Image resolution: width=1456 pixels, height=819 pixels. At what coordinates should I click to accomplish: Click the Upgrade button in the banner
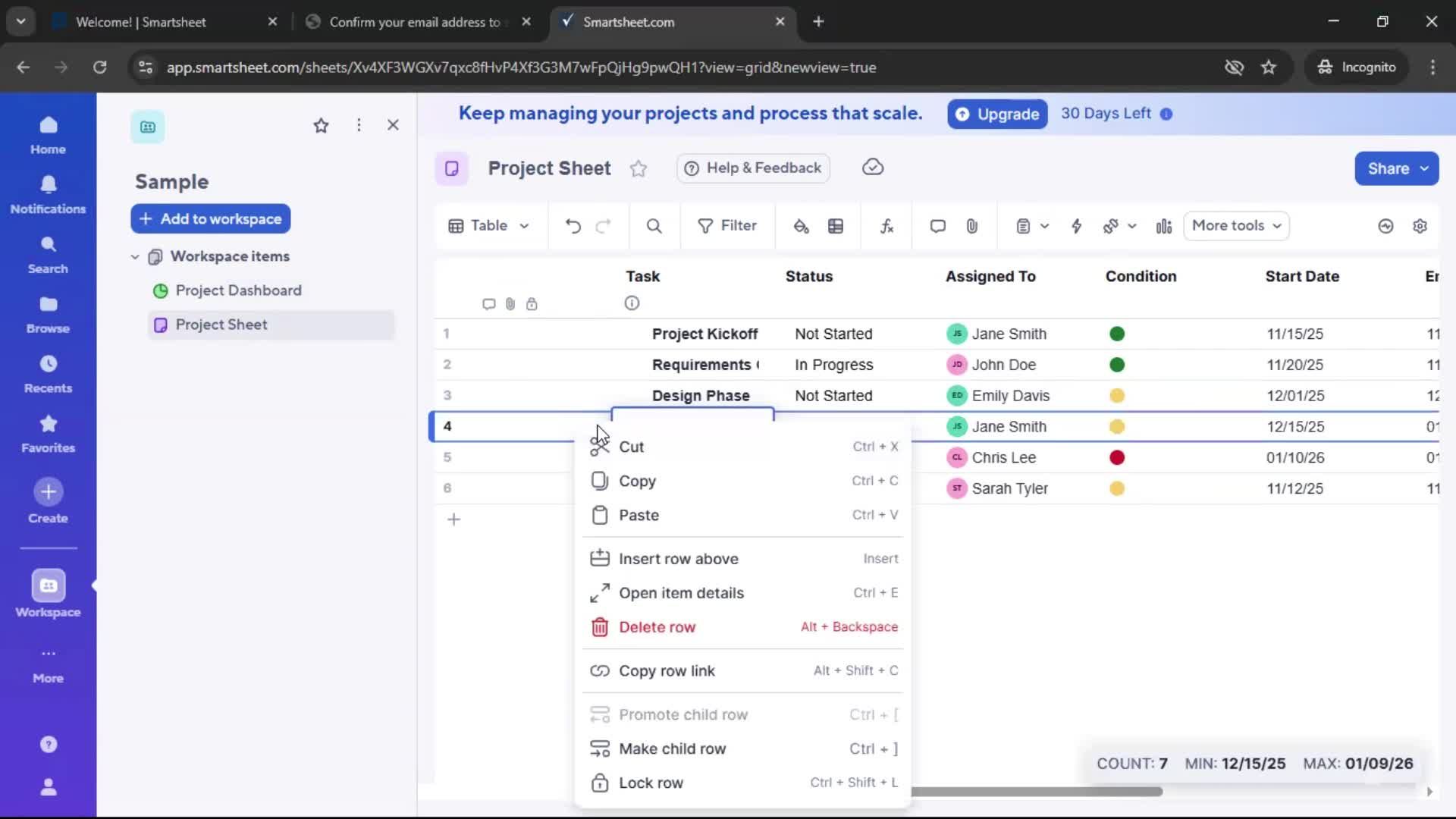tap(996, 114)
